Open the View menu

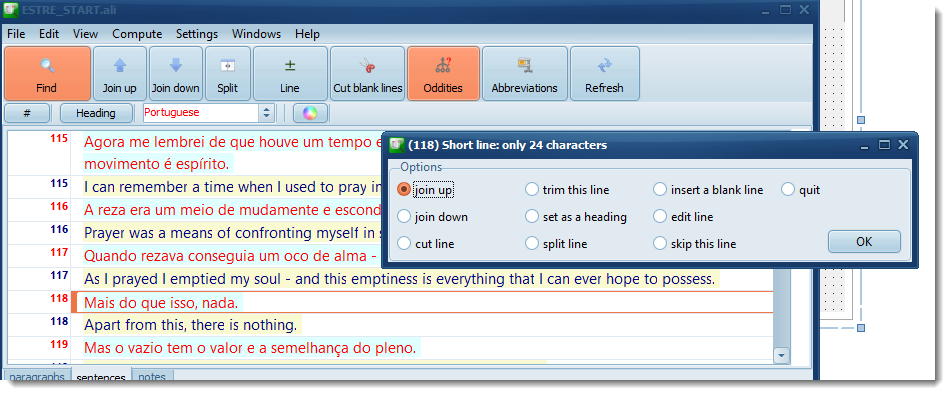pyautogui.click(x=85, y=34)
